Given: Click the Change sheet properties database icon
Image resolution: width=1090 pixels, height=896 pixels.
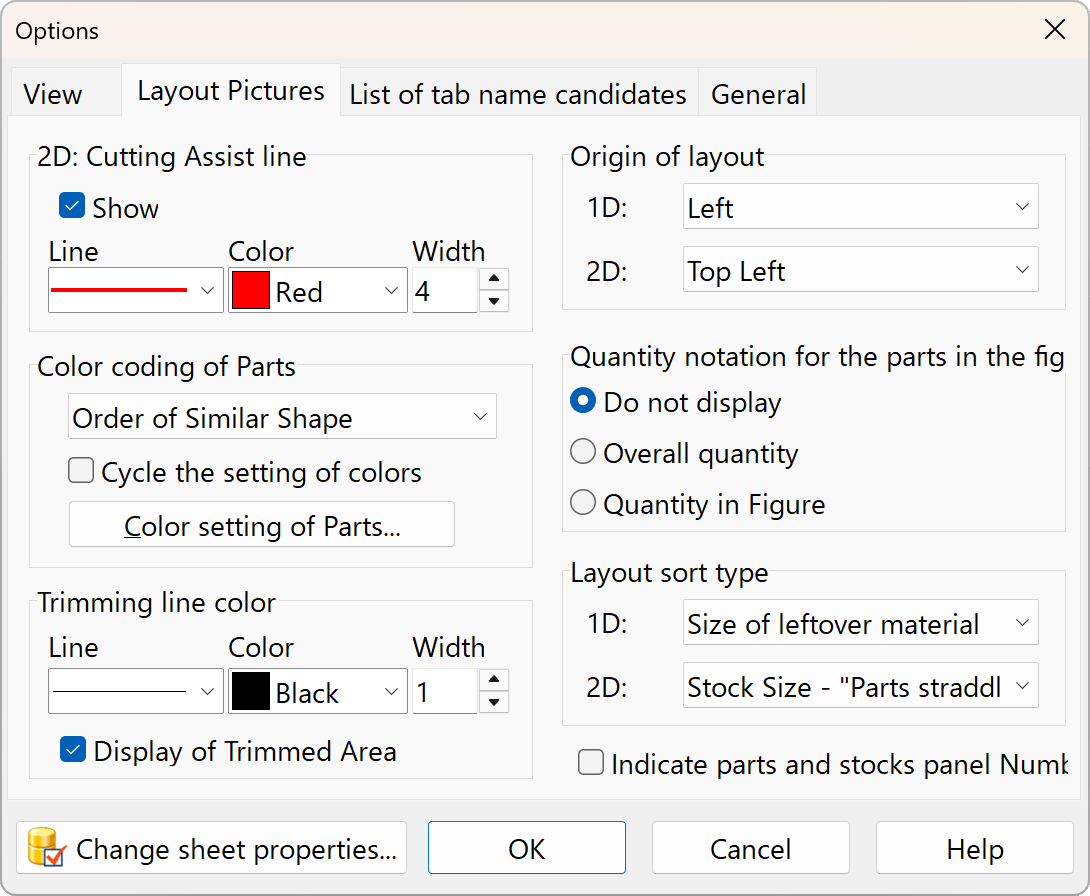Looking at the screenshot, I should click(46, 849).
